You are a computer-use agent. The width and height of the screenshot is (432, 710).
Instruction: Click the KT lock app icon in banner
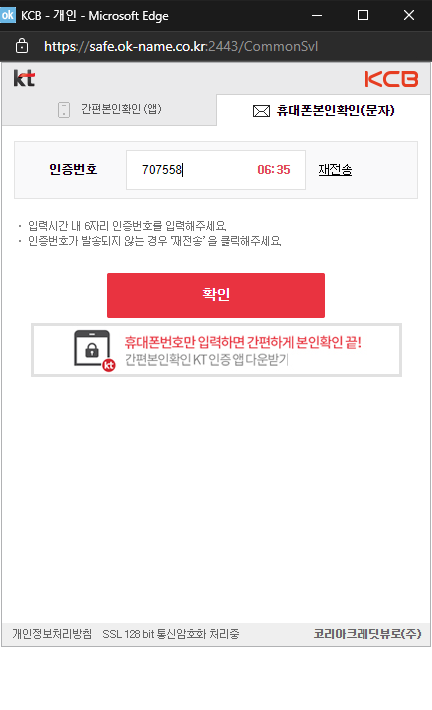(94, 350)
